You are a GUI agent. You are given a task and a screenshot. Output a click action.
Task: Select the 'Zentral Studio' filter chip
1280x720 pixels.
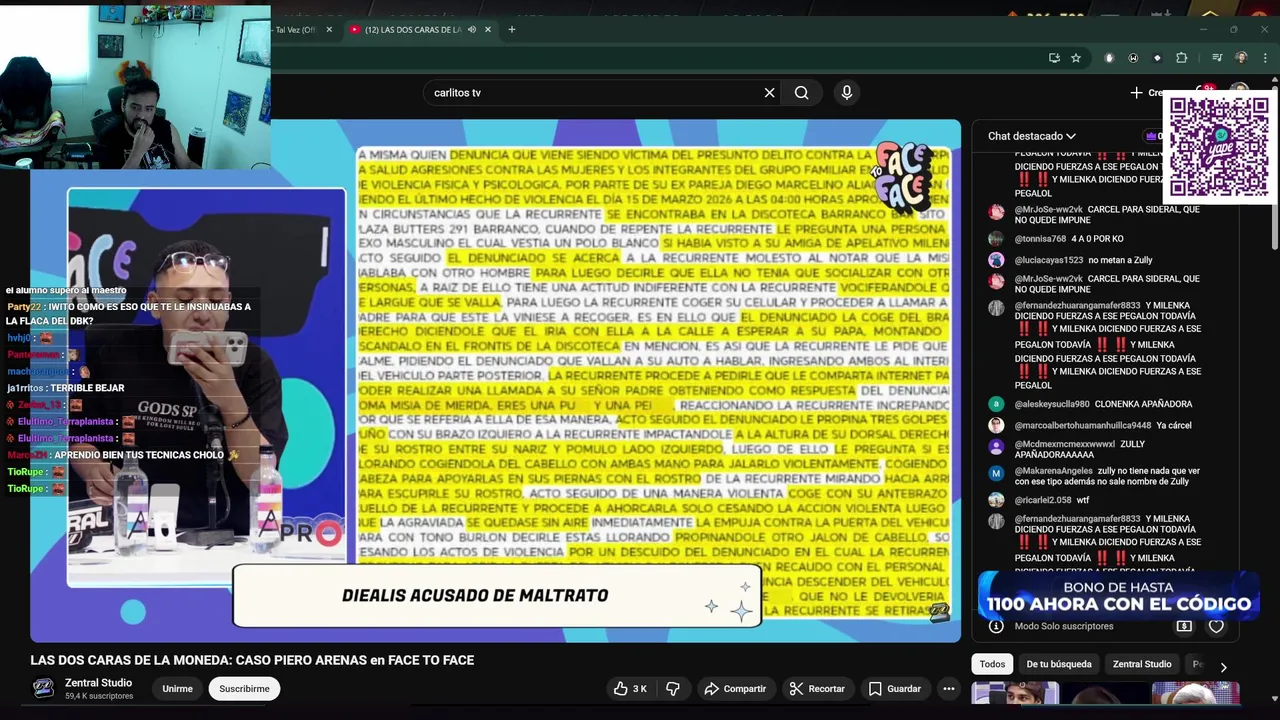1142,664
